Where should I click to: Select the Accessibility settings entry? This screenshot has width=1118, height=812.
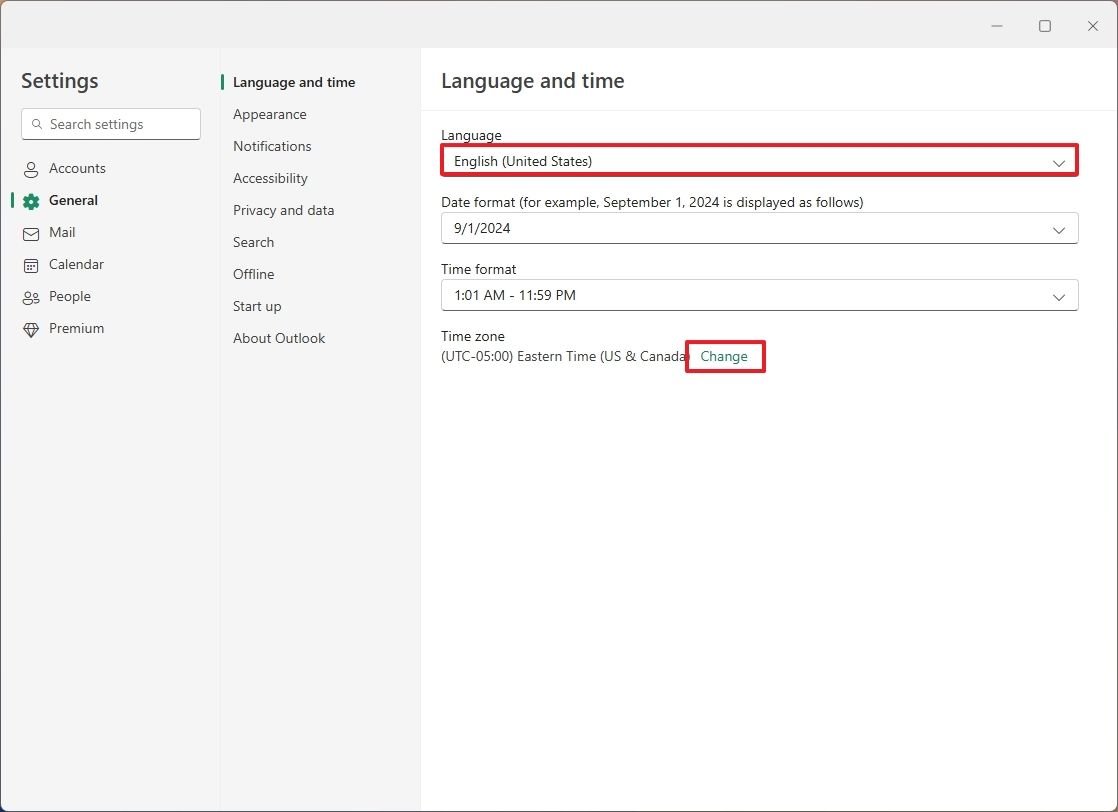pos(270,178)
